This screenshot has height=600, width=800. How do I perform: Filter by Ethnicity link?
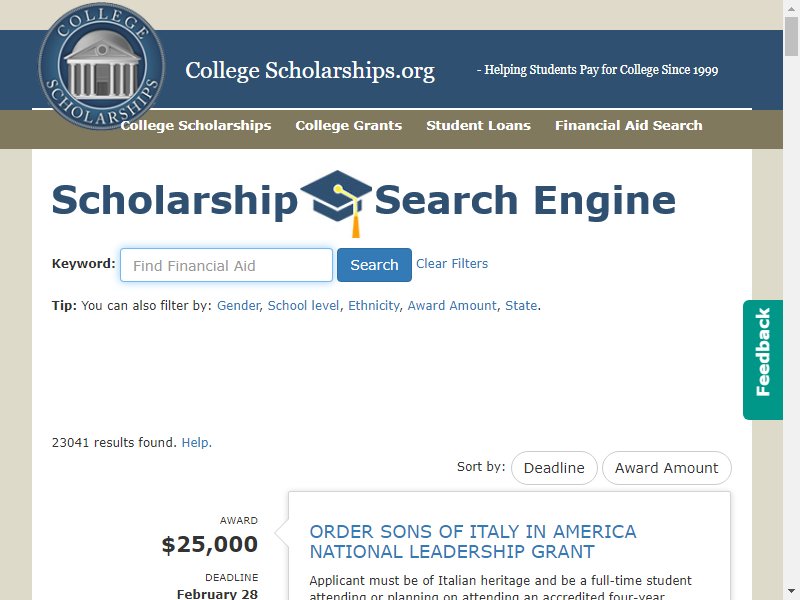click(374, 306)
